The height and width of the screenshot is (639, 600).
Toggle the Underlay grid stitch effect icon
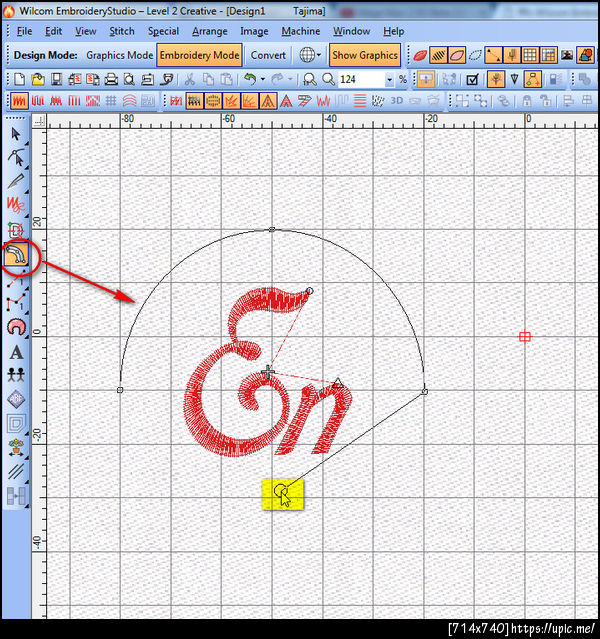[x=194, y=101]
